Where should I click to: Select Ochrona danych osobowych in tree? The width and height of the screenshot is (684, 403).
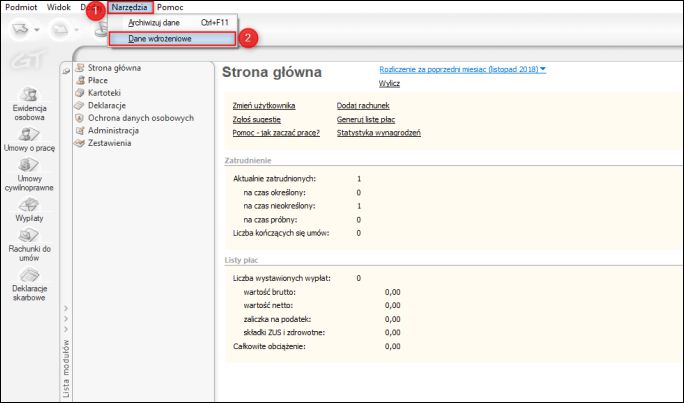(141, 118)
